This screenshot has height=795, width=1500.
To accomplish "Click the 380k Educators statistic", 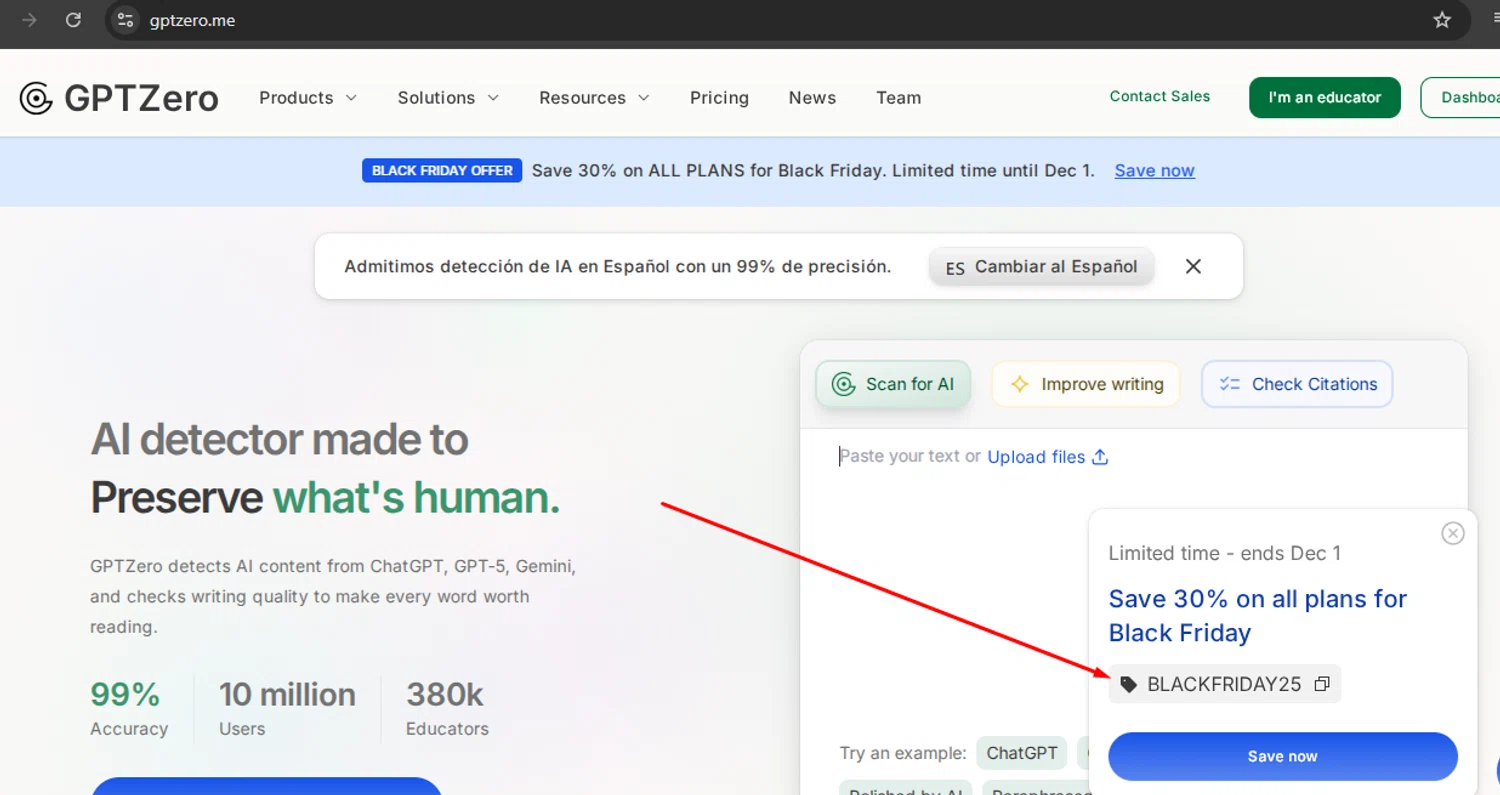I will [x=447, y=708].
